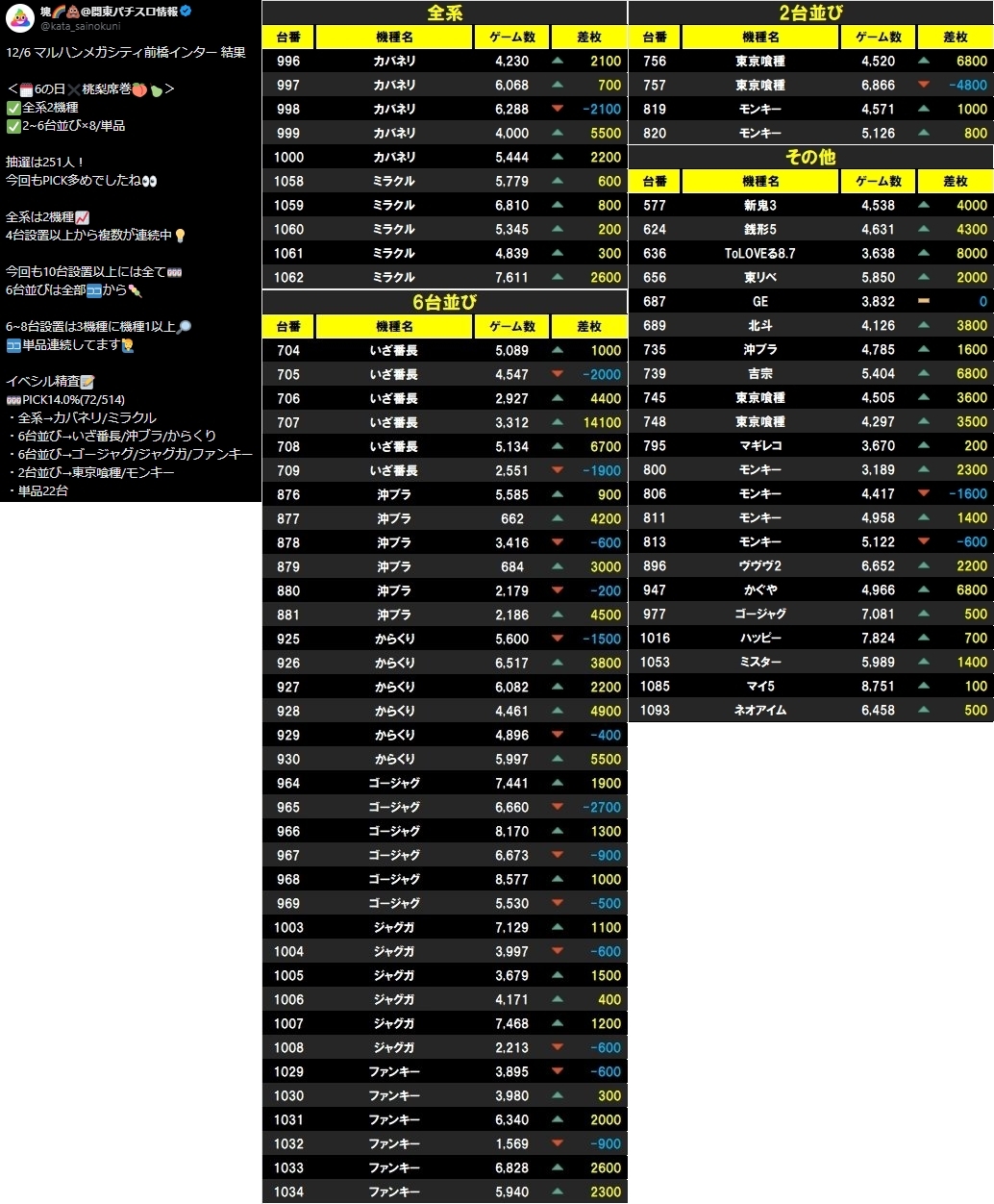
Task: Click the check mark emoji before 全系2機種
Action: (x=13, y=108)
